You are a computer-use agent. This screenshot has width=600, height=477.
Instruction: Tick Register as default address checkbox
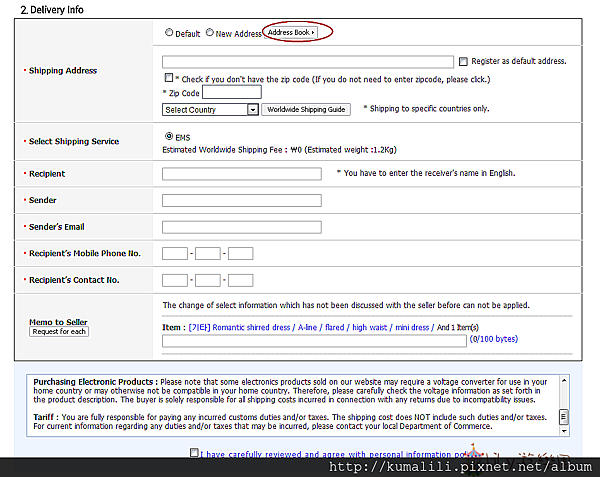pos(463,61)
